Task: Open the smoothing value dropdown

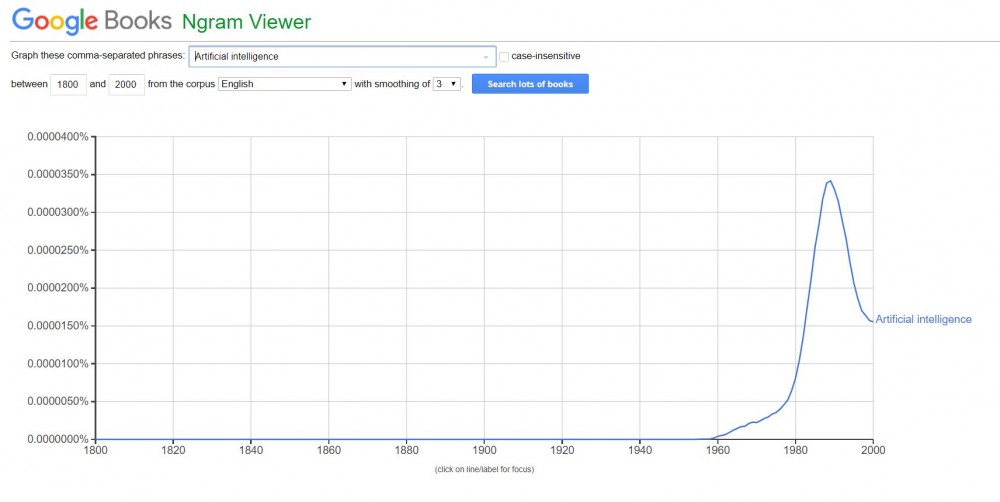Action: pos(446,84)
